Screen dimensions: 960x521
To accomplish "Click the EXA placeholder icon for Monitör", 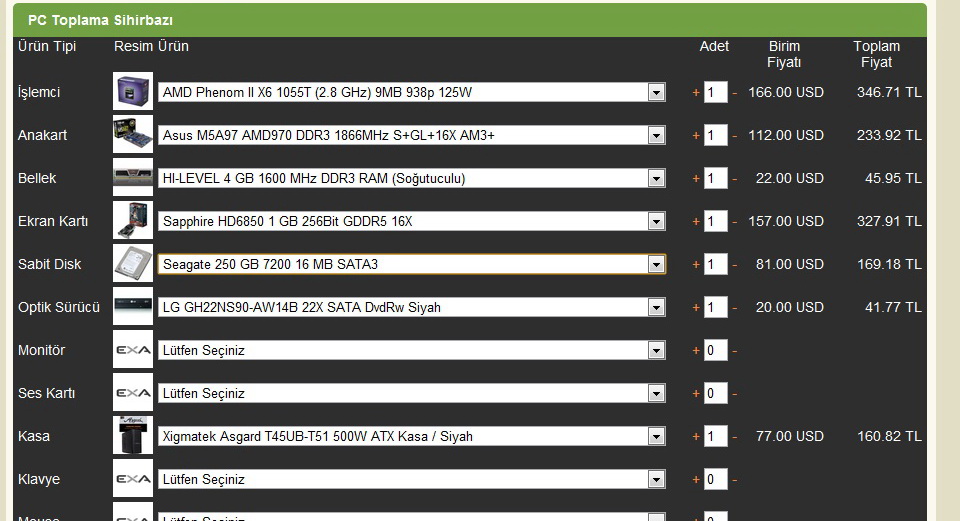I will click(133, 350).
